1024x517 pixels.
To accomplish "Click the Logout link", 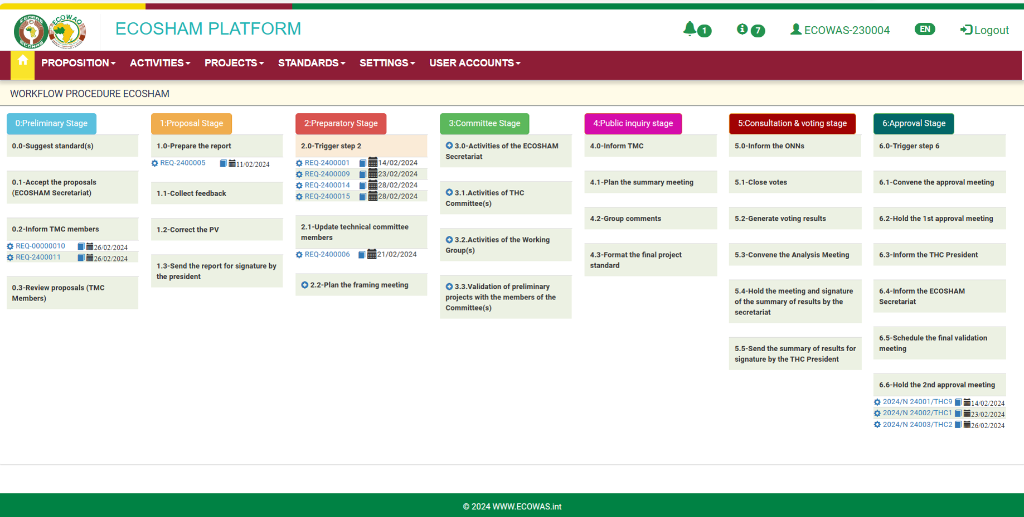I will pos(984,30).
